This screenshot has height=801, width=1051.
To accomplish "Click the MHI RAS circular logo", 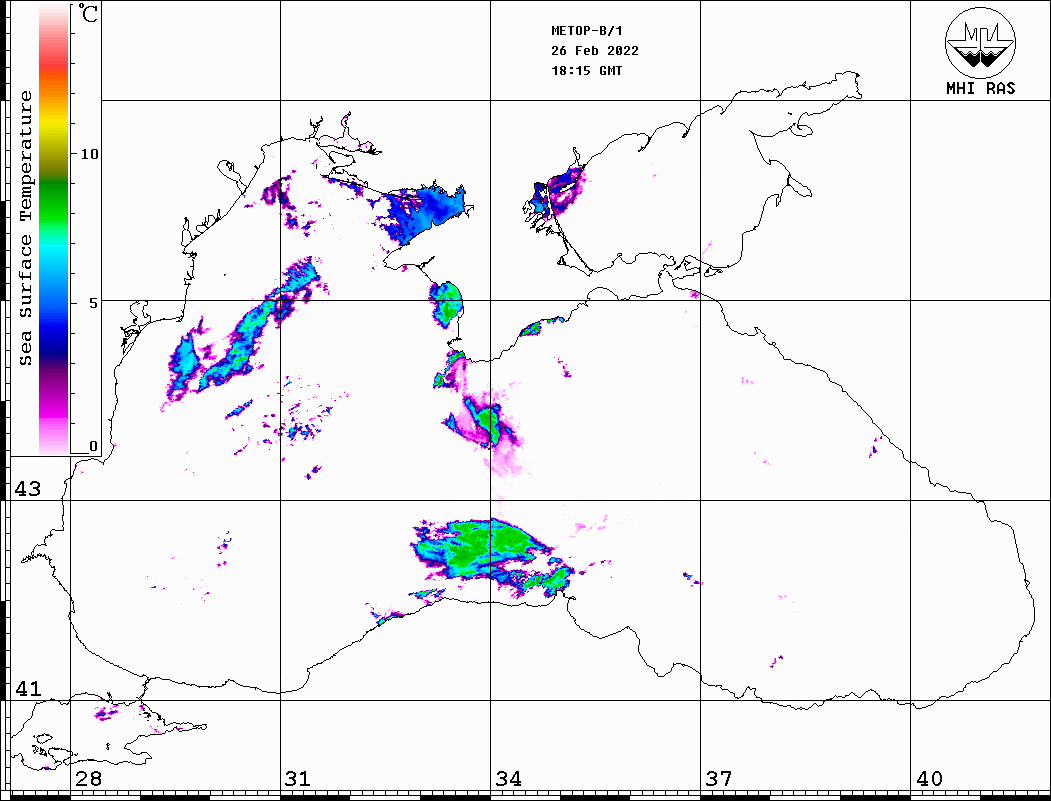I will tap(981, 42).
